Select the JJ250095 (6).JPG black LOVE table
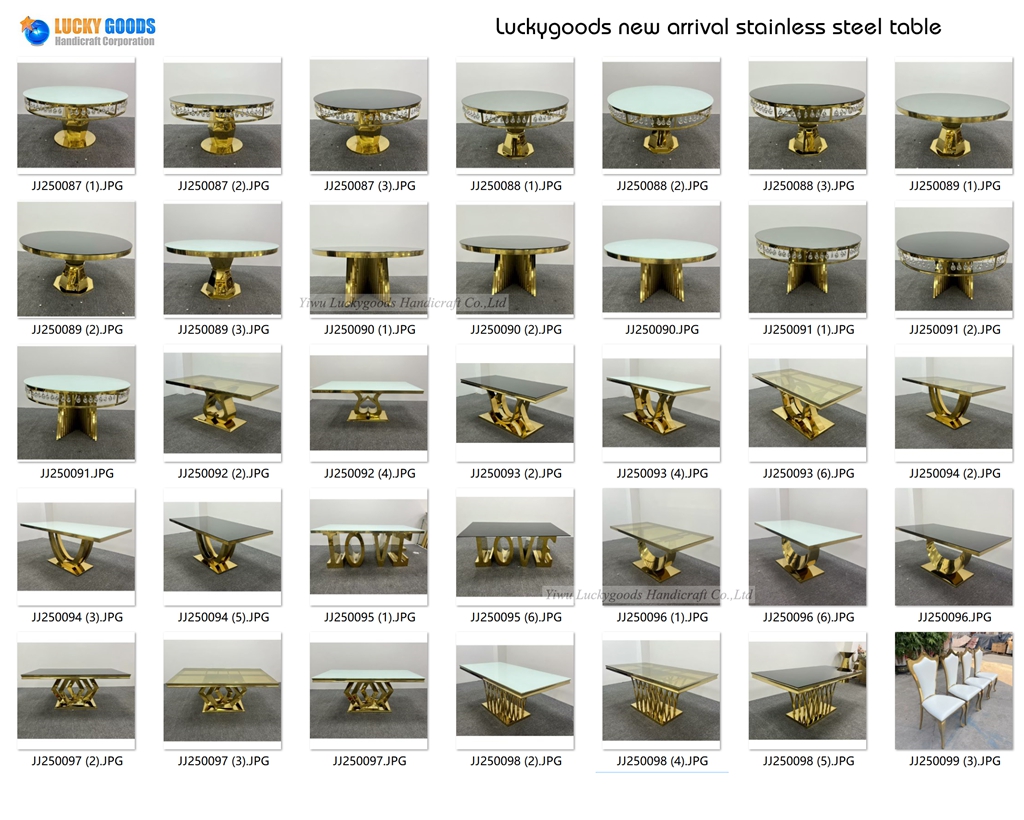Viewport: 1024px width, 820px height. (515, 549)
